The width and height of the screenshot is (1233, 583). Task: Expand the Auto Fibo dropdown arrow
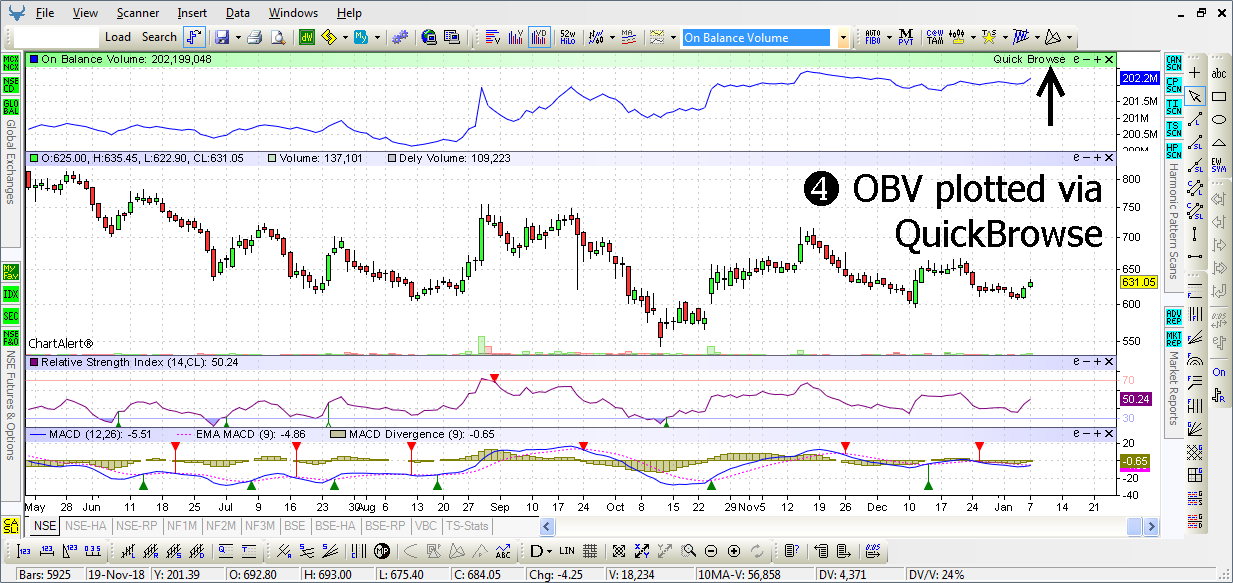point(888,38)
